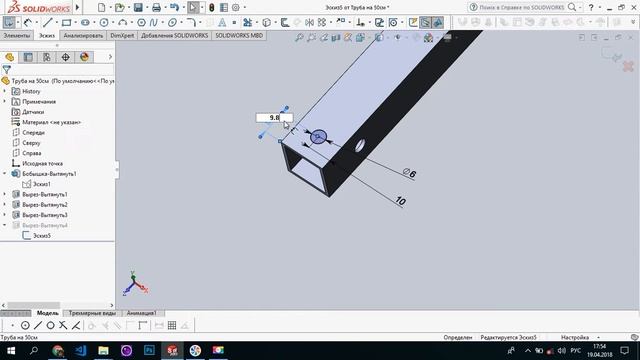Switch to the Анализировать ribbon tab
Screen dimensions: 640x360
[x=83, y=36]
